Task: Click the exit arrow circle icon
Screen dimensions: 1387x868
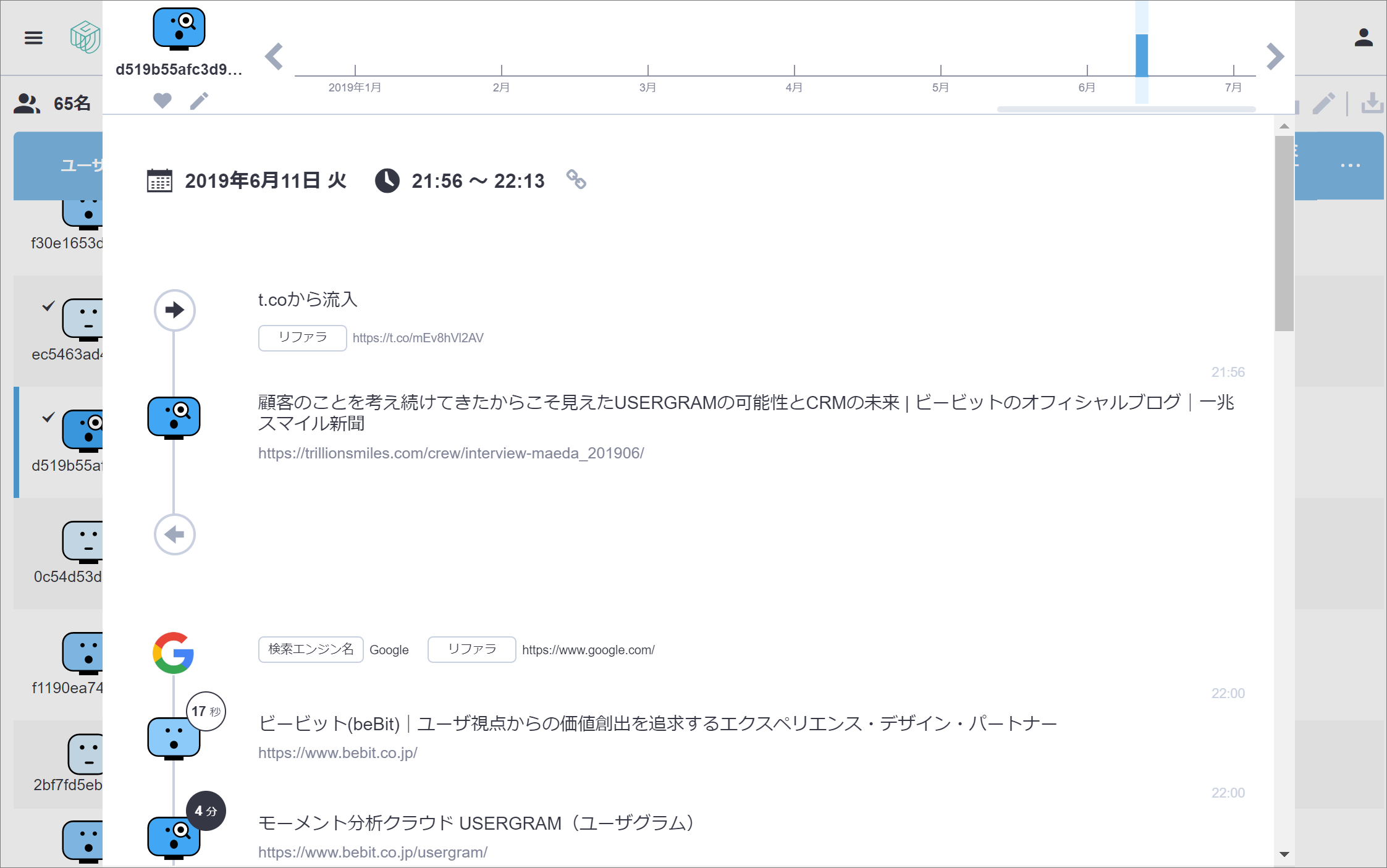Action: (x=174, y=534)
